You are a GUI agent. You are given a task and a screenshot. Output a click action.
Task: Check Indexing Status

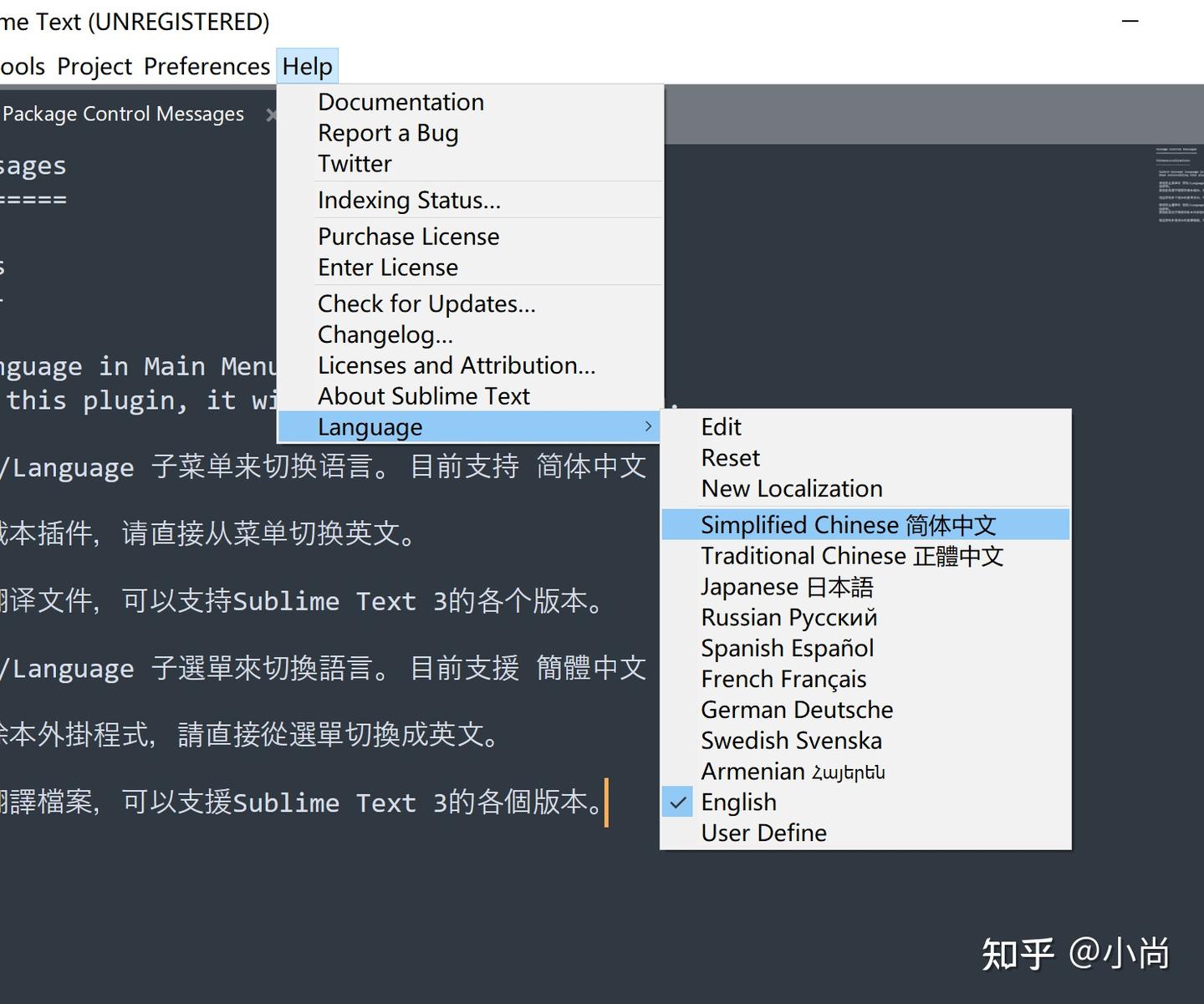click(x=409, y=200)
